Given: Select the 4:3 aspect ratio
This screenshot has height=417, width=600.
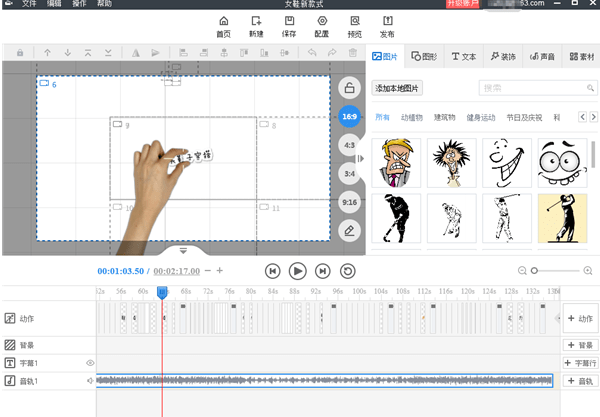Looking at the screenshot, I should tap(348, 146).
